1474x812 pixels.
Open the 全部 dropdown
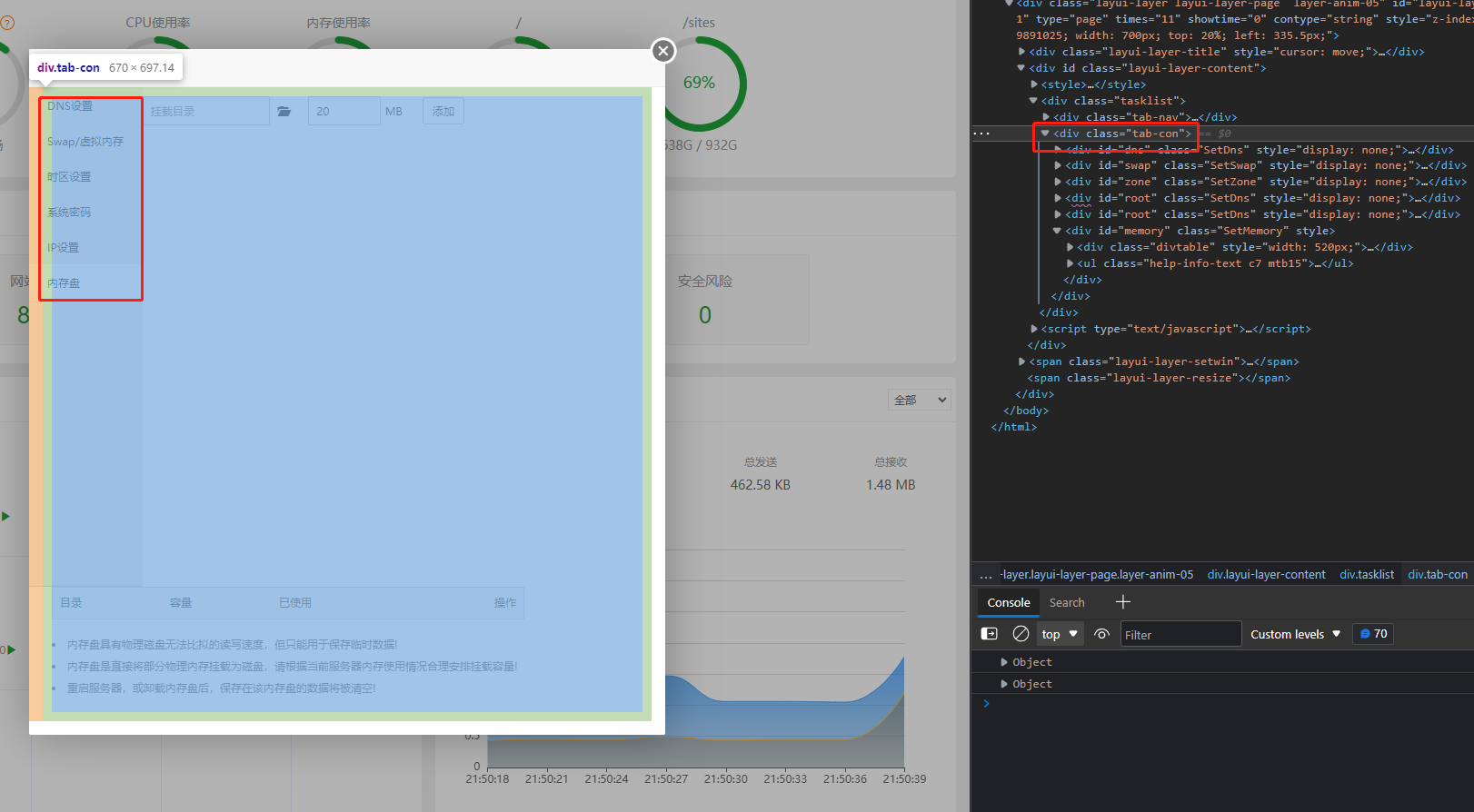click(920, 400)
